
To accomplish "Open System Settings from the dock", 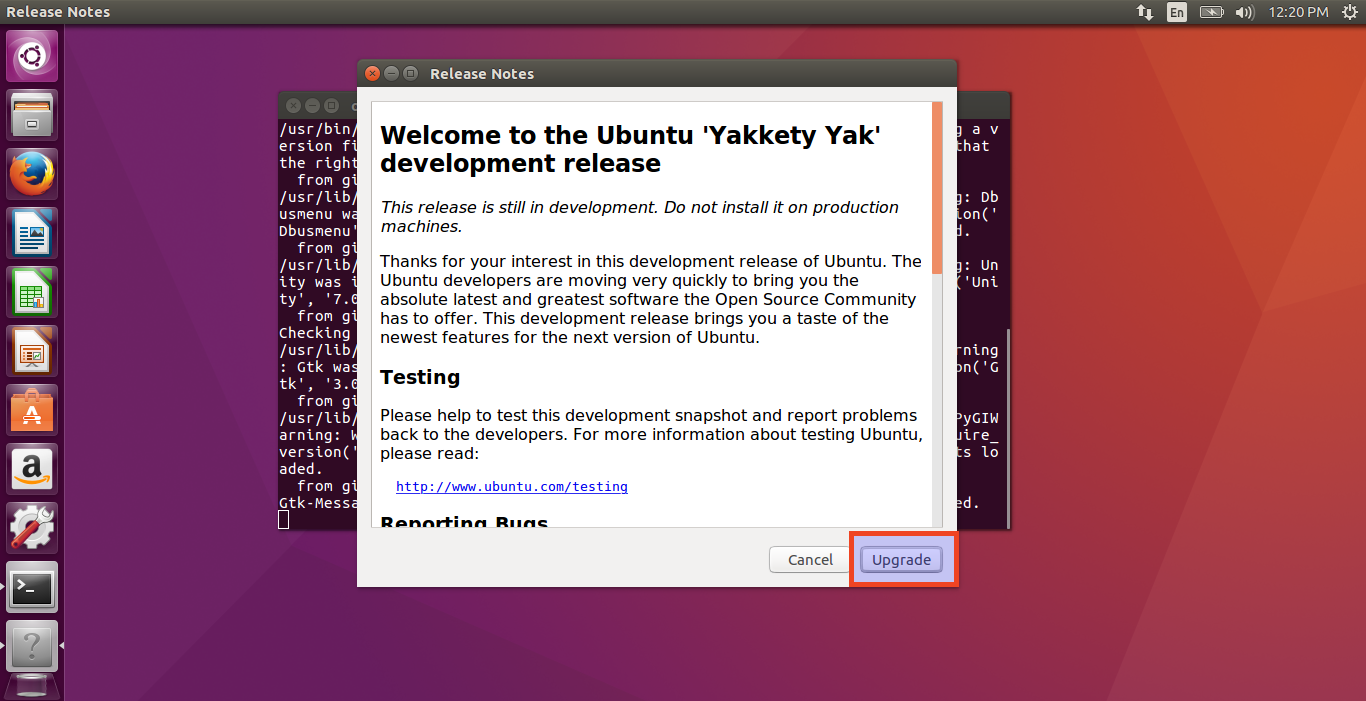I will pyautogui.click(x=32, y=528).
